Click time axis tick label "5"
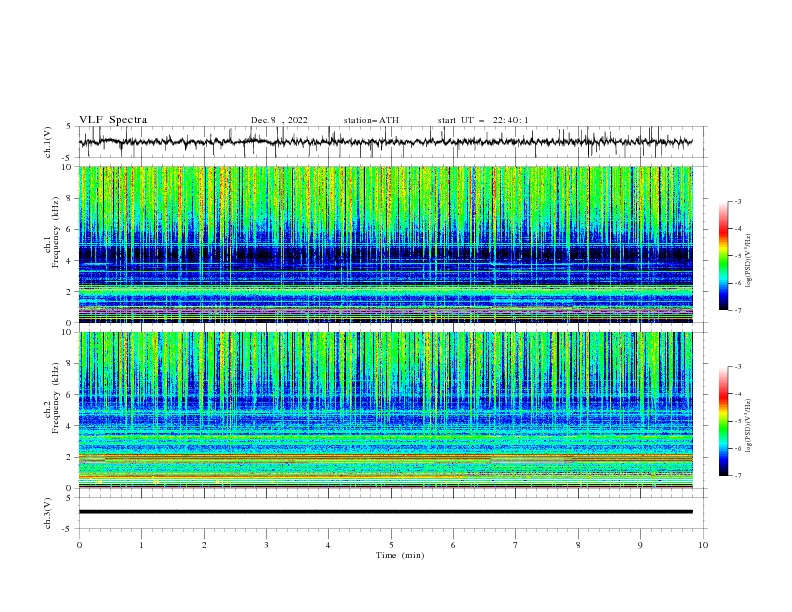 tap(391, 545)
